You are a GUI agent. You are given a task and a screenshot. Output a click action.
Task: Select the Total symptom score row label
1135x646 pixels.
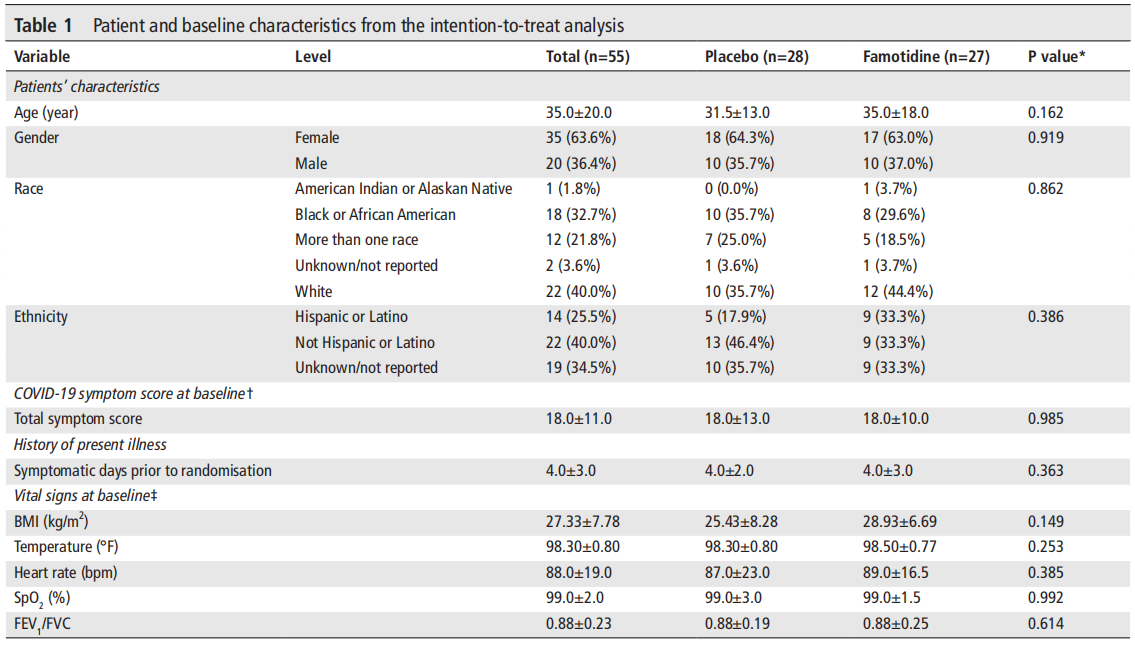[78, 419]
